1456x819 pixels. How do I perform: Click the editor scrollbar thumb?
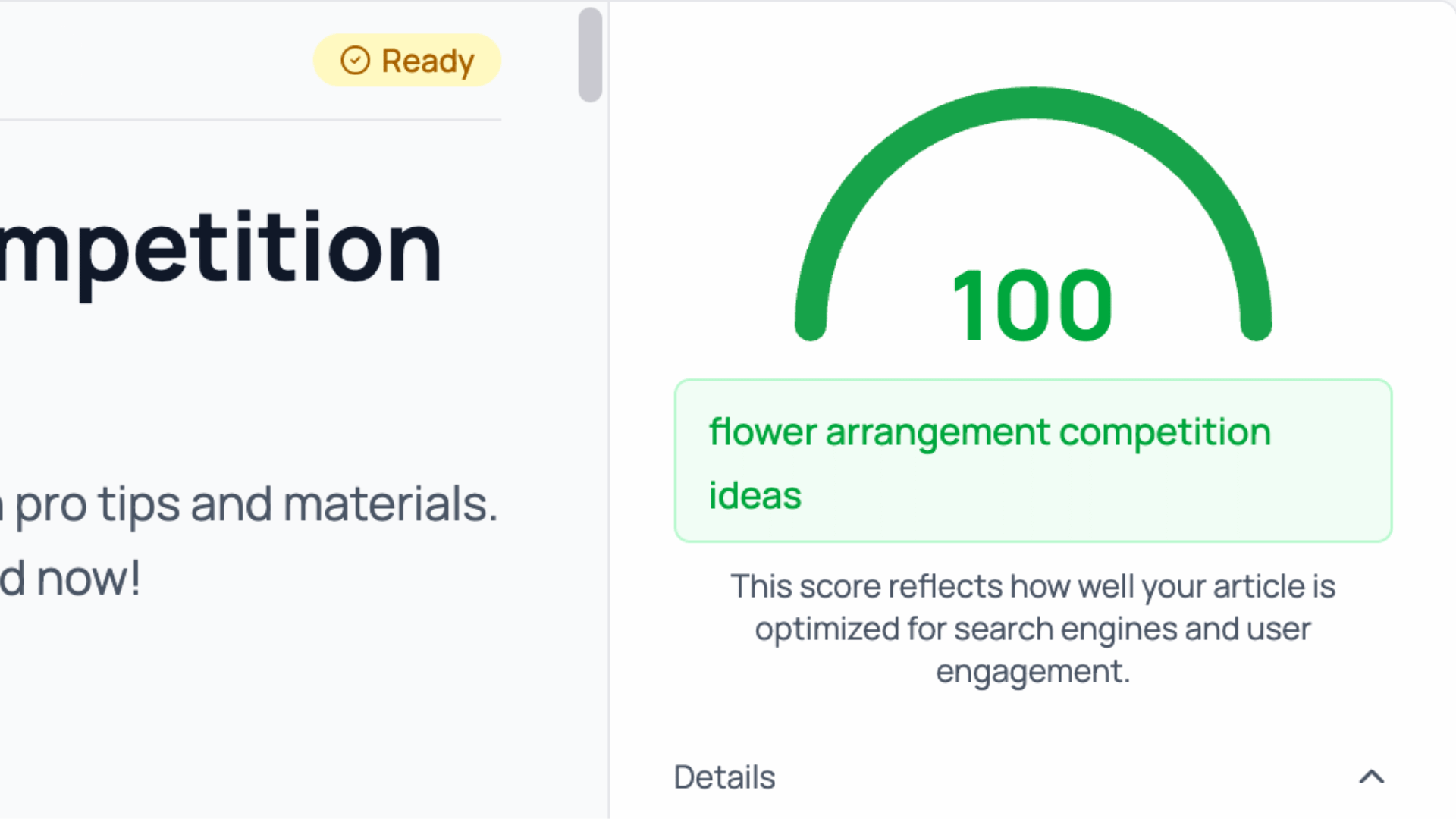(x=590, y=53)
